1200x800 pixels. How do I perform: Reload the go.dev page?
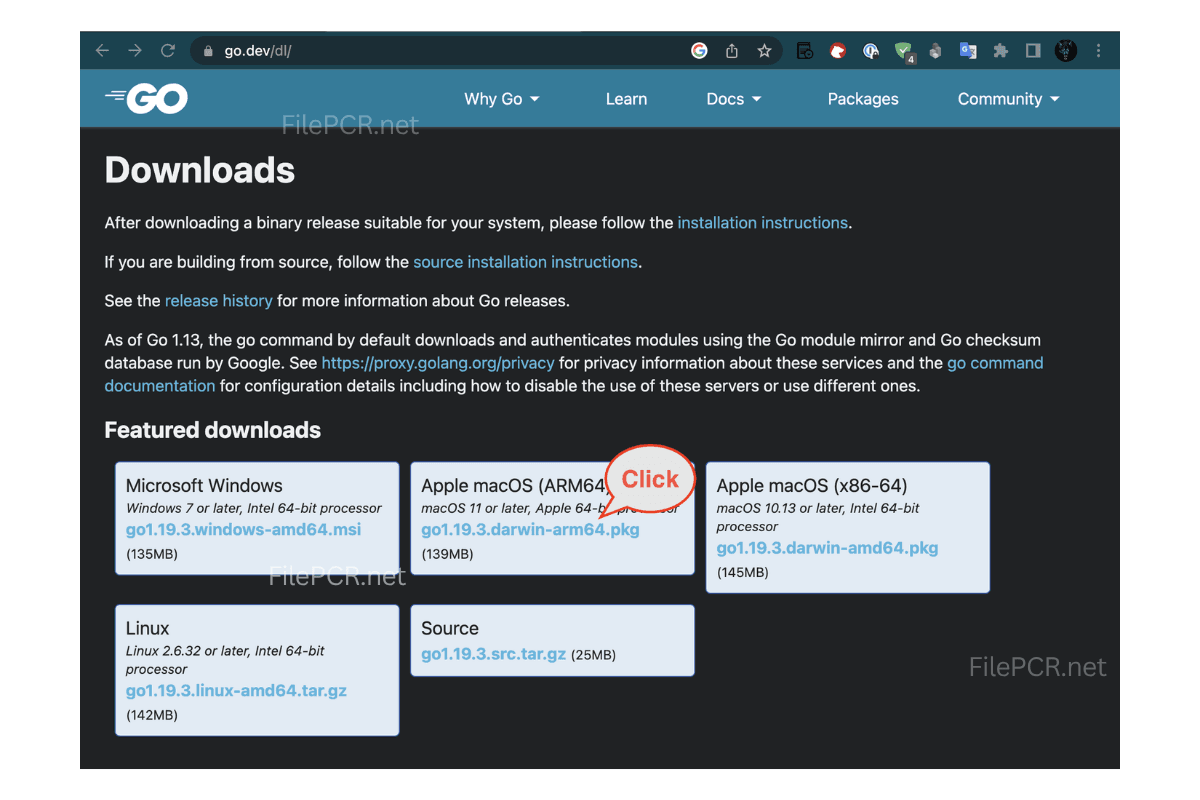pos(168,51)
